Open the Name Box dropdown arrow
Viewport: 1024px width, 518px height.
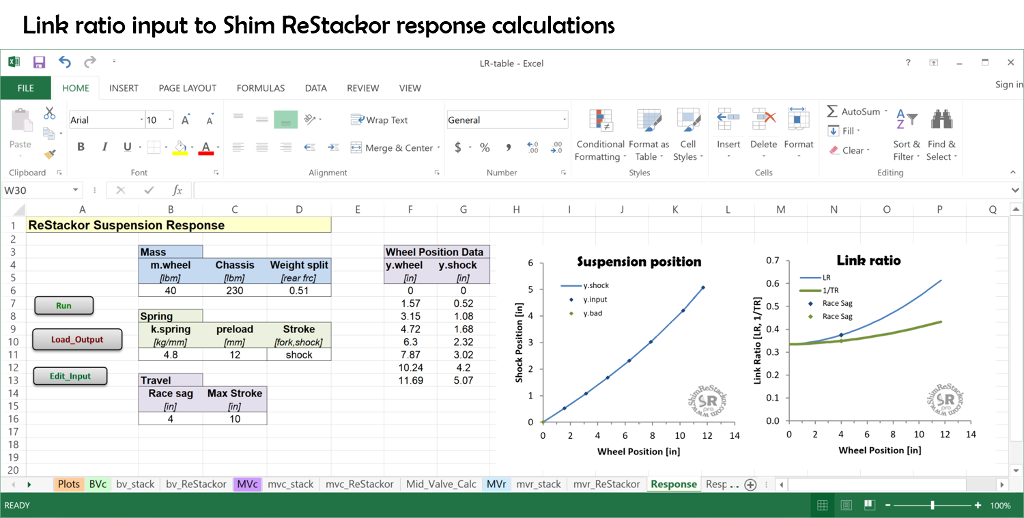click(76, 190)
